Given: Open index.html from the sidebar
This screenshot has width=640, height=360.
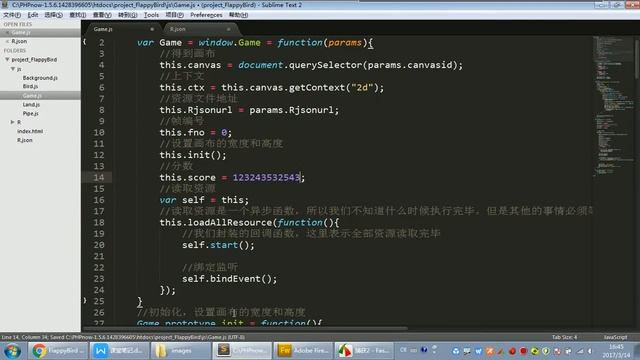Looking at the screenshot, I should (x=30, y=131).
